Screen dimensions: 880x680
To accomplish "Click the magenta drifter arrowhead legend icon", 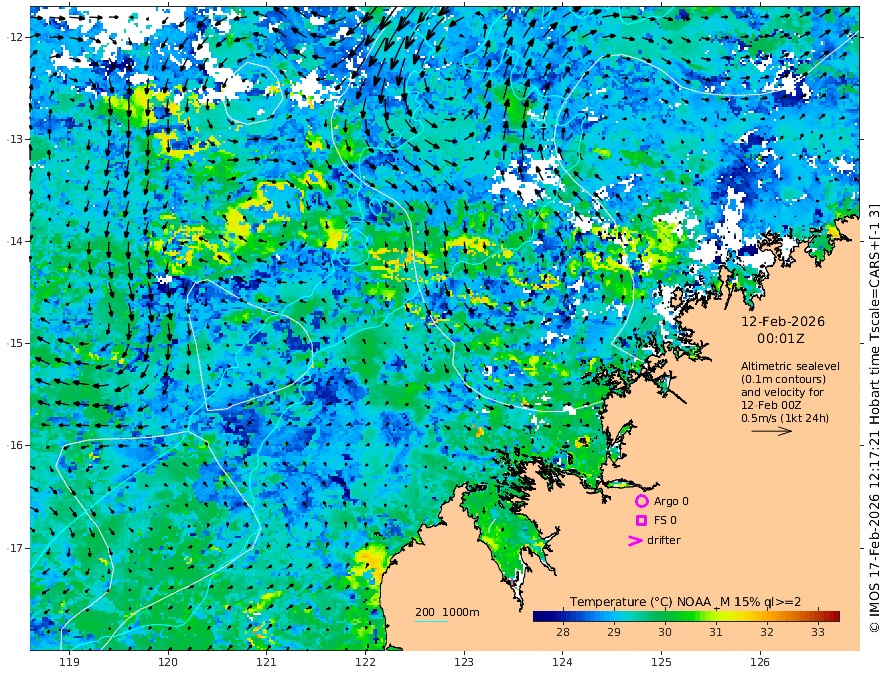I will coord(635,540).
